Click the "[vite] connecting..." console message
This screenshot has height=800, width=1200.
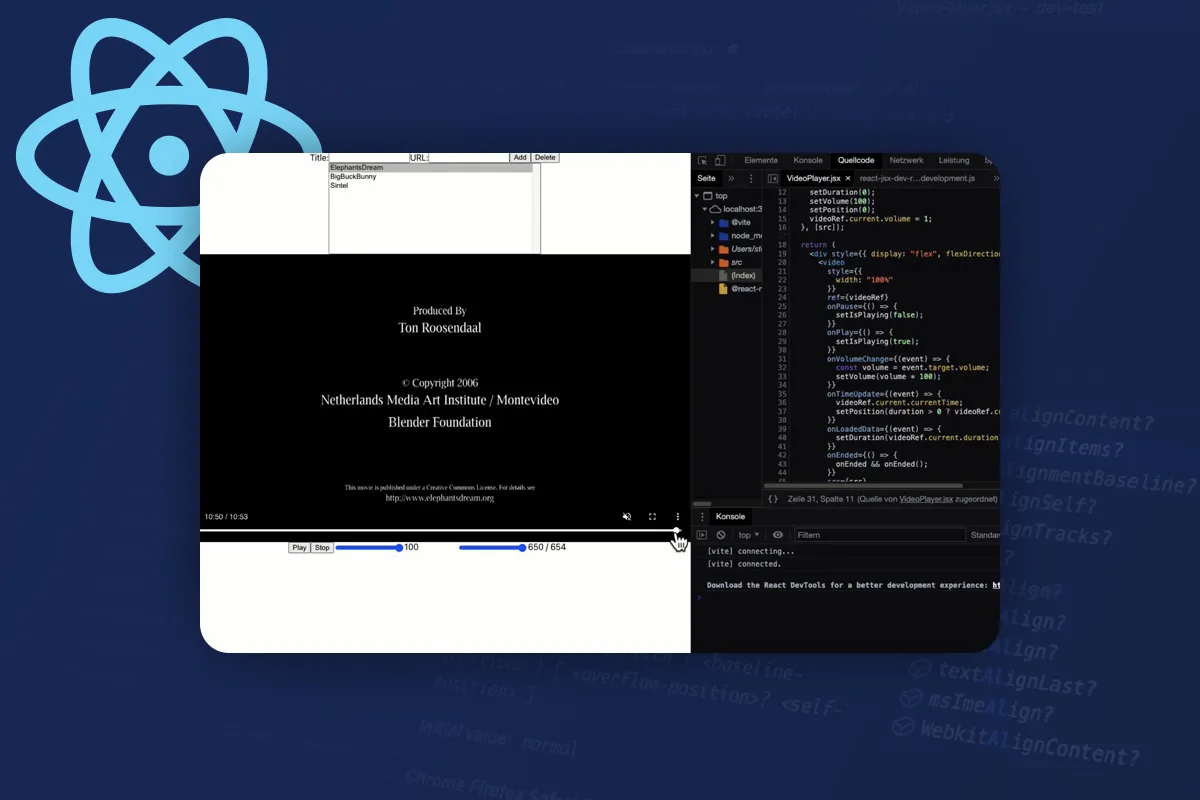pos(751,551)
